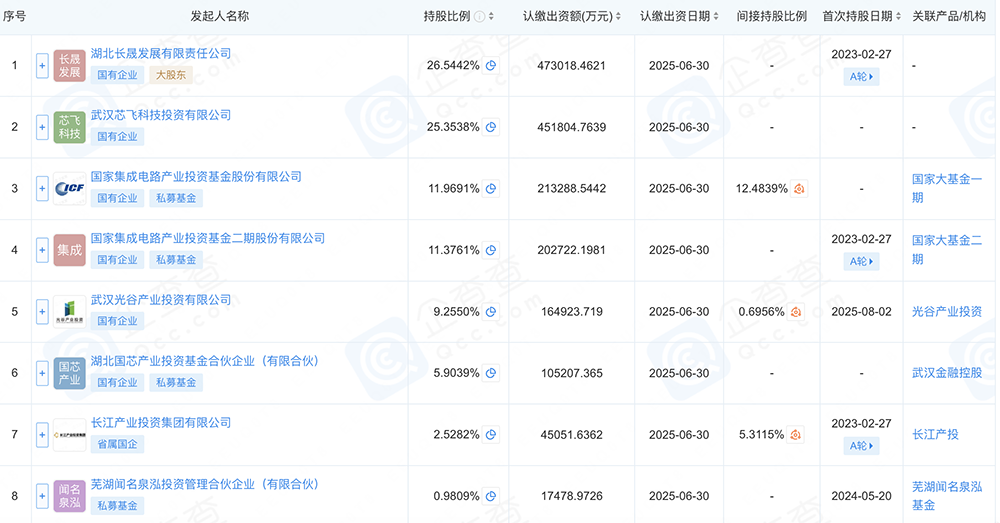View indirect holding path icon next to 0.6956%
Image resolution: width=1000 pixels, height=523 pixels.
click(x=795, y=312)
